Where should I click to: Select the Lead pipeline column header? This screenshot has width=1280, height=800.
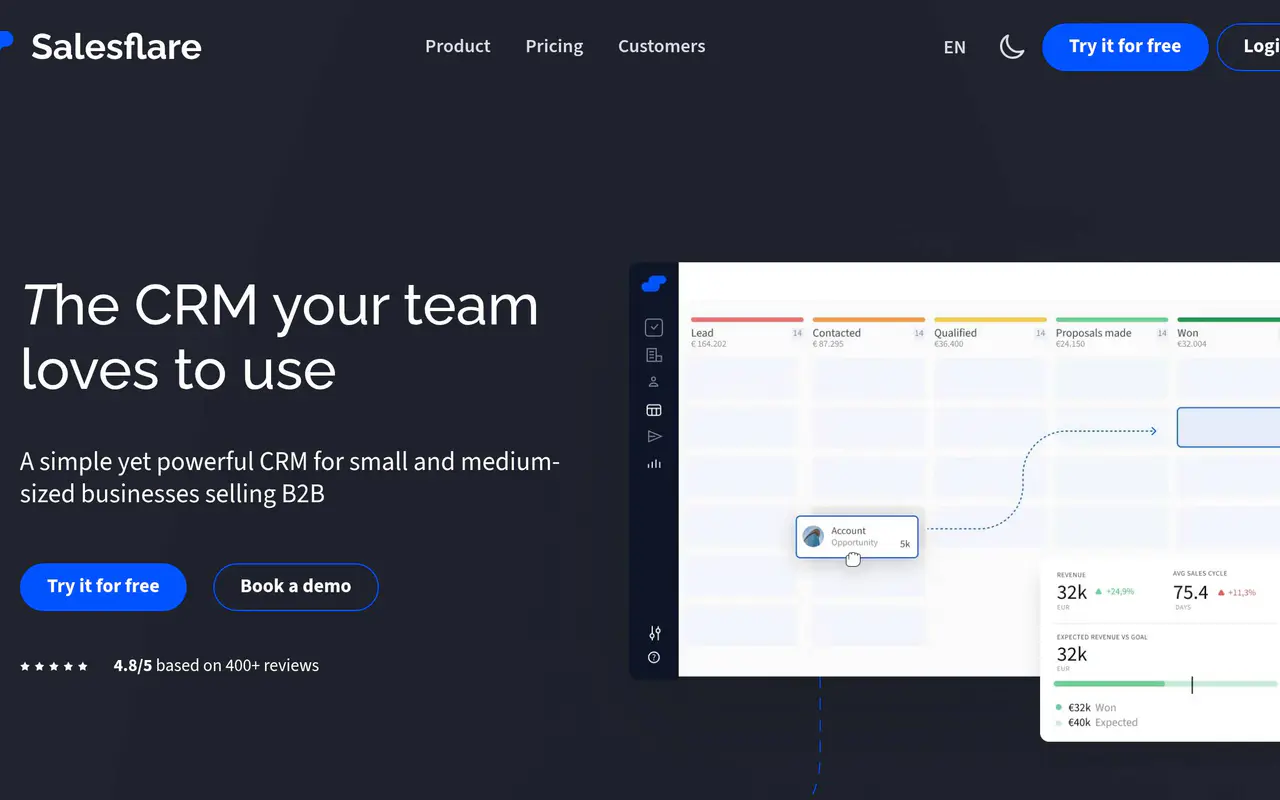[x=747, y=334]
